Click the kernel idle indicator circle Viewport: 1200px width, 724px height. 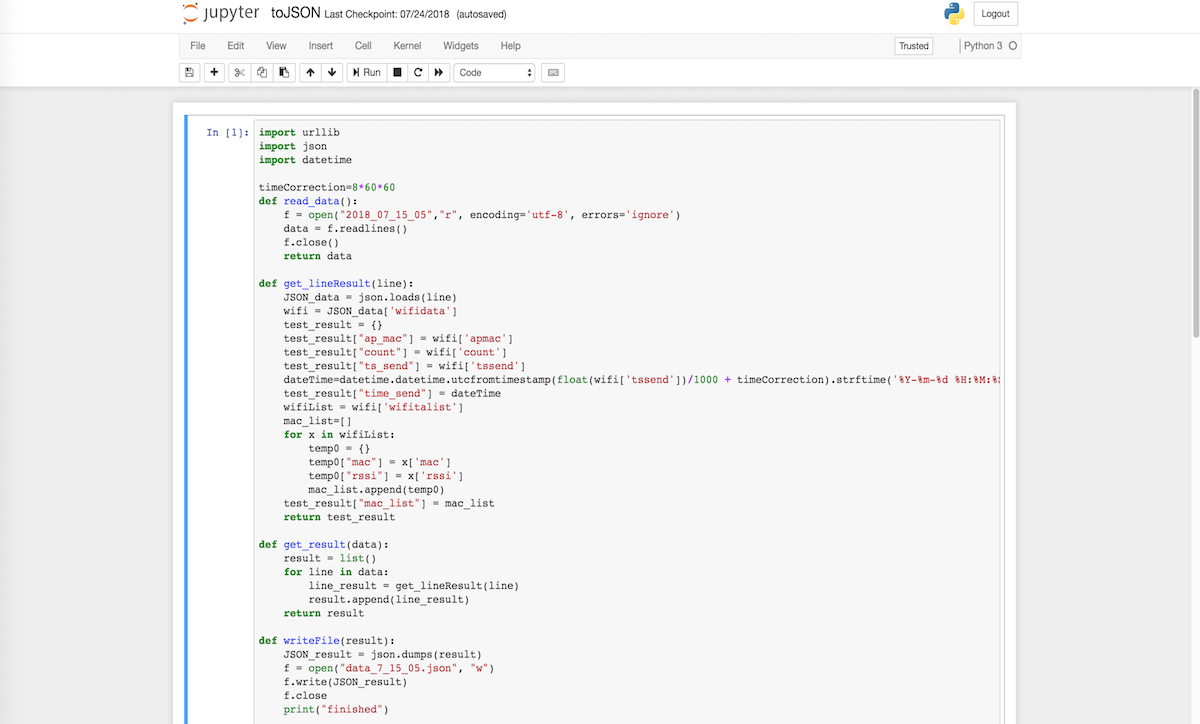(x=1013, y=46)
